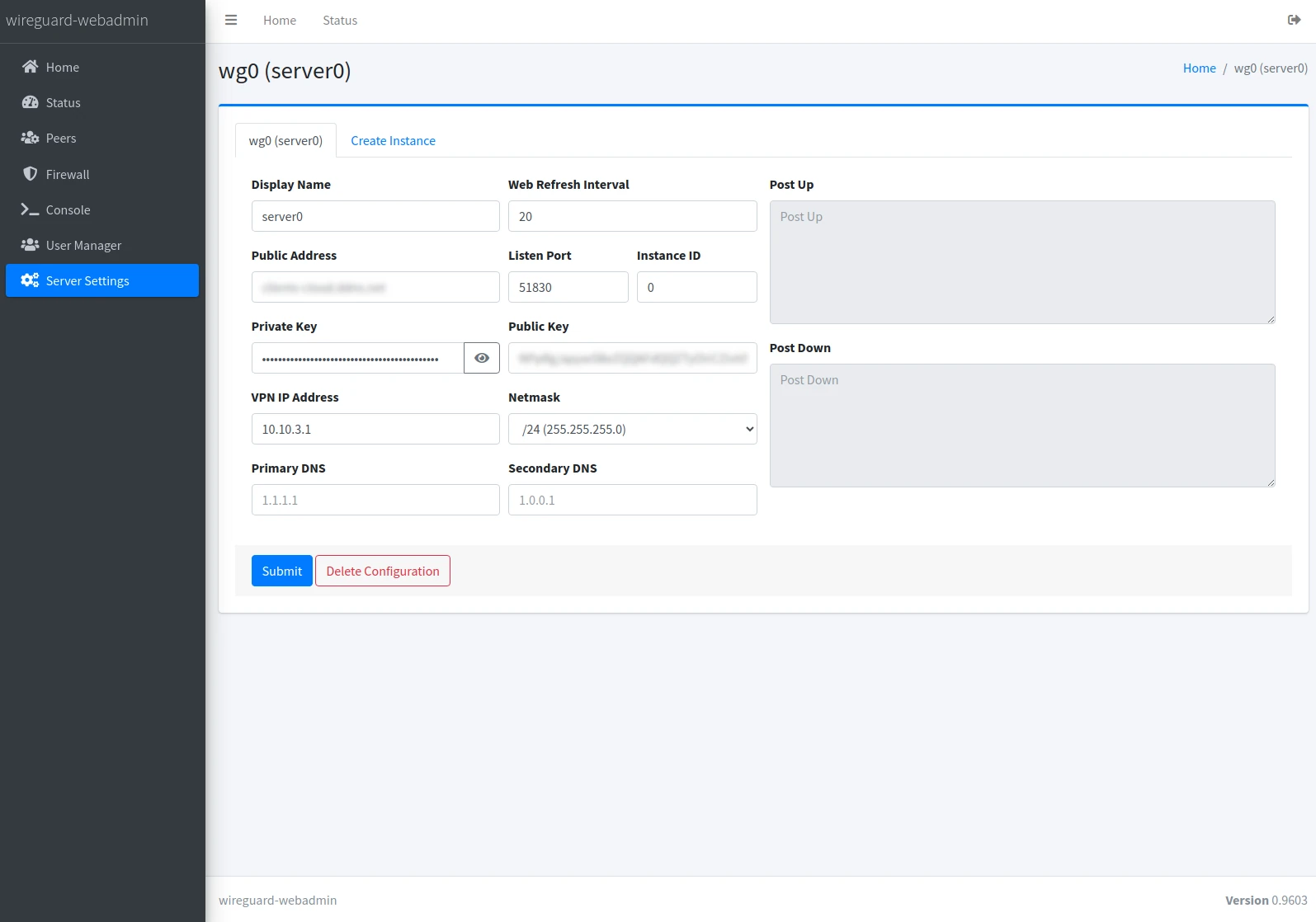This screenshot has width=1316, height=922.
Task: Edit the VPN IP Address field
Action: (x=375, y=429)
